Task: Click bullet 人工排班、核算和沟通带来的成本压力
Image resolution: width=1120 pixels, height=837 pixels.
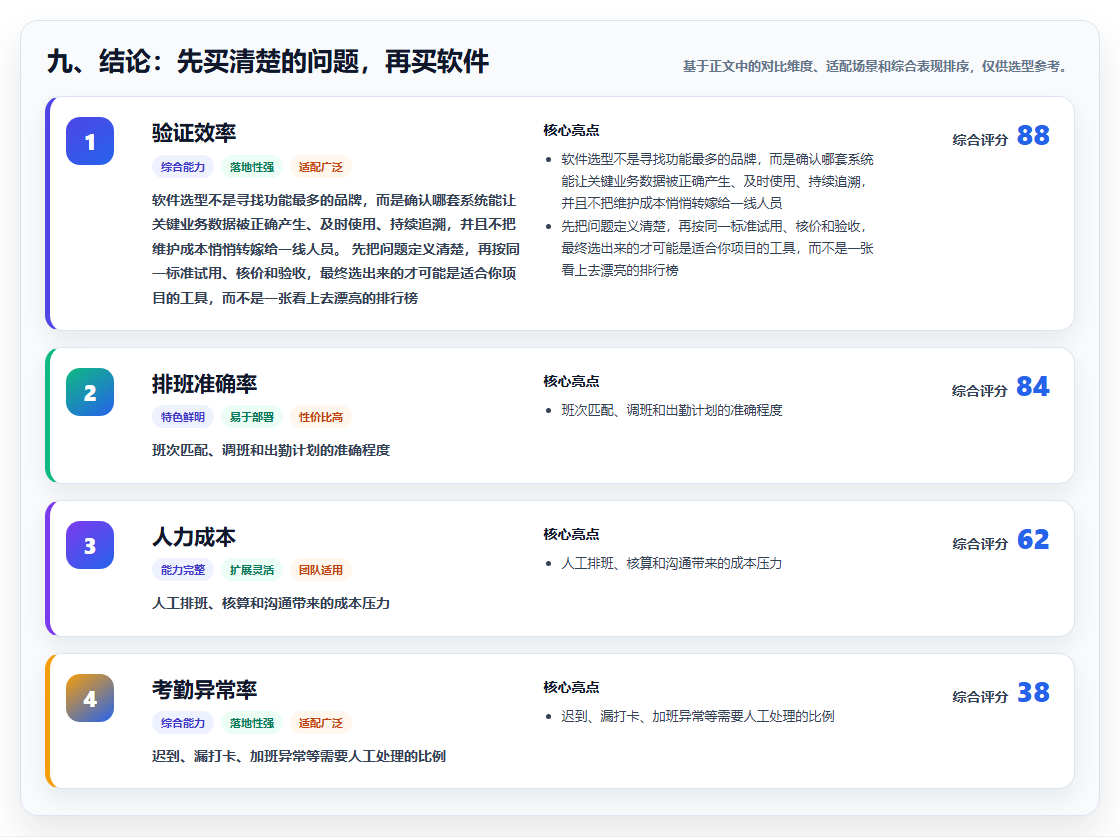Action: [x=671, y=563]
